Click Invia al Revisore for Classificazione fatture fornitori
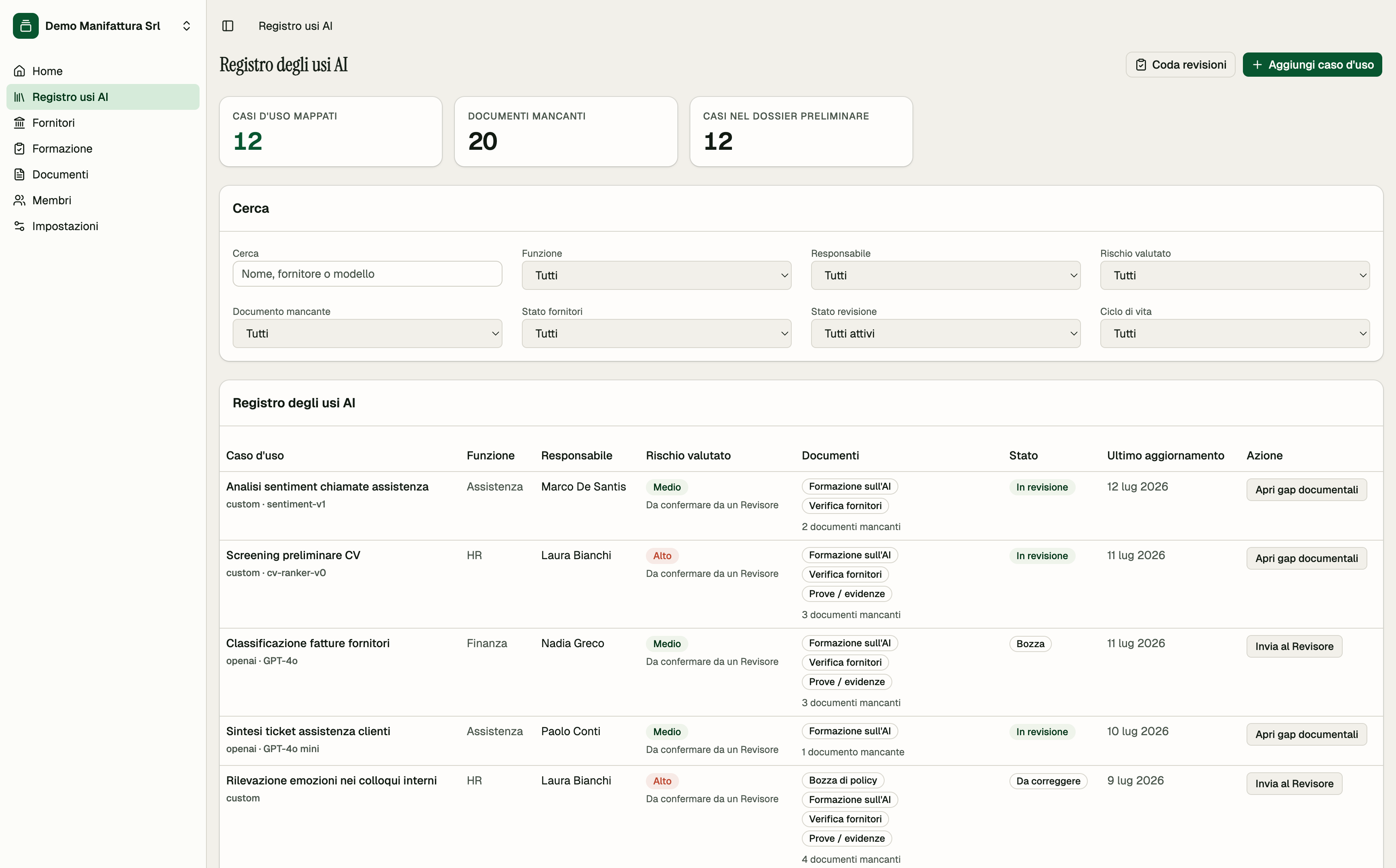 1294,646
